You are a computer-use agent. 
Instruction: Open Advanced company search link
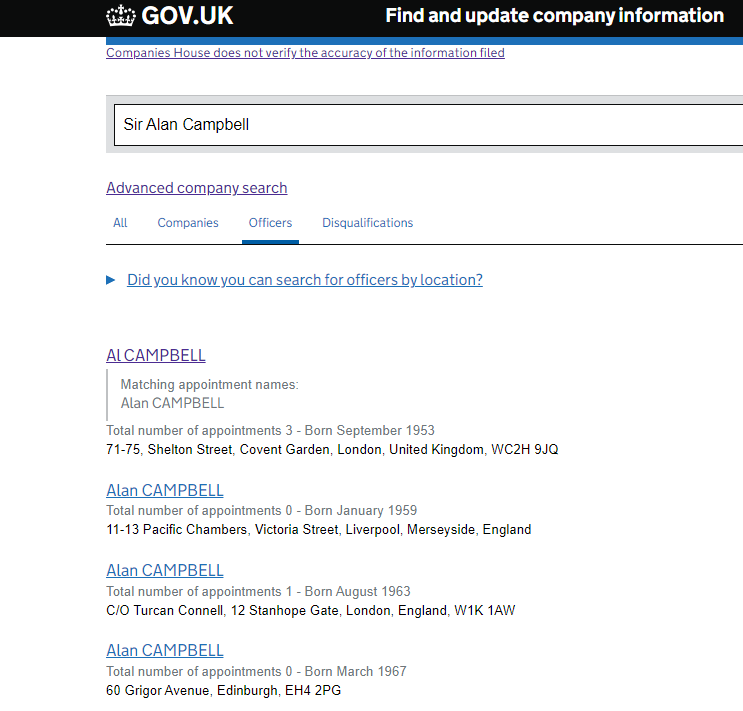tap(197, 188)
